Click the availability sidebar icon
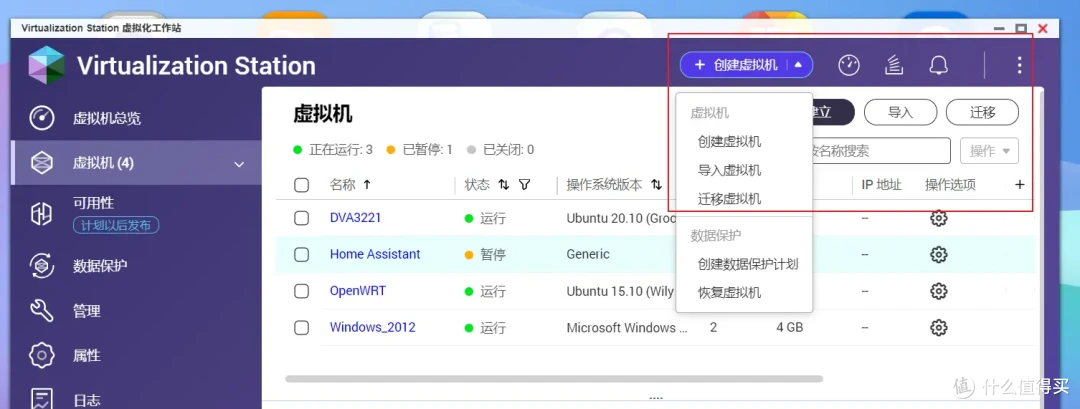The width and height of the screenshot is (1080, 409). [42, 214]
